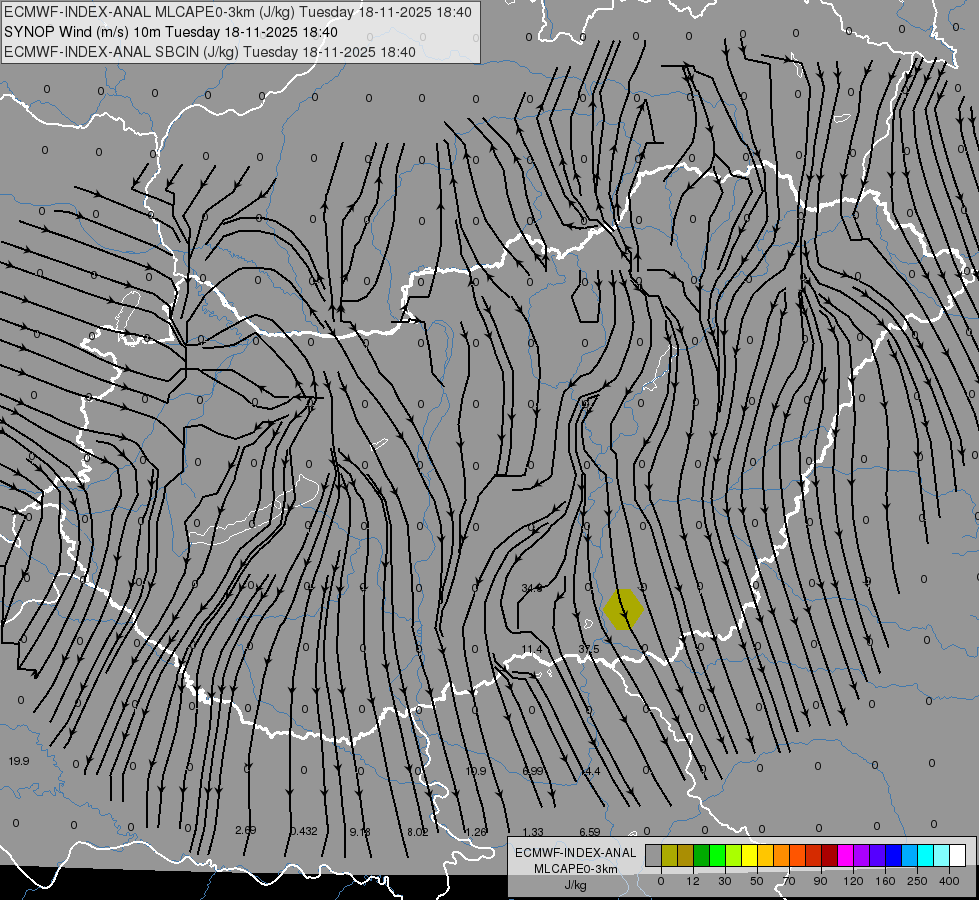Click the SBCIN title line at top
This screenshot has width=979, height=900.
[210, 51]
